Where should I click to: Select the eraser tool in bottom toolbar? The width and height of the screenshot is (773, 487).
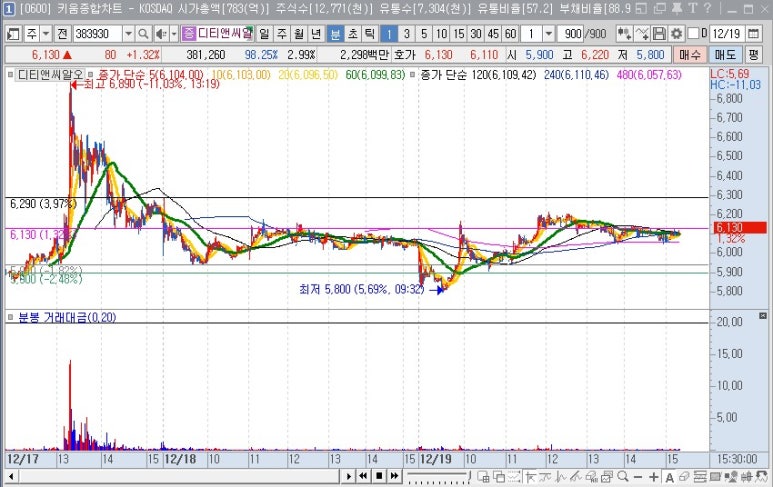[684, 477]
